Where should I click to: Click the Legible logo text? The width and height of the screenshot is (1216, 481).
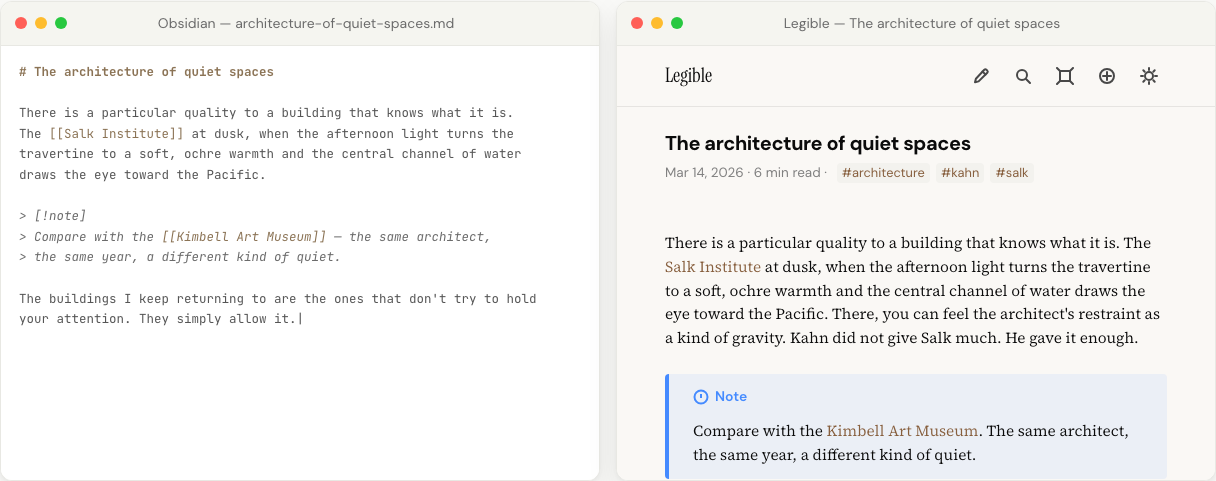[688, 76]
